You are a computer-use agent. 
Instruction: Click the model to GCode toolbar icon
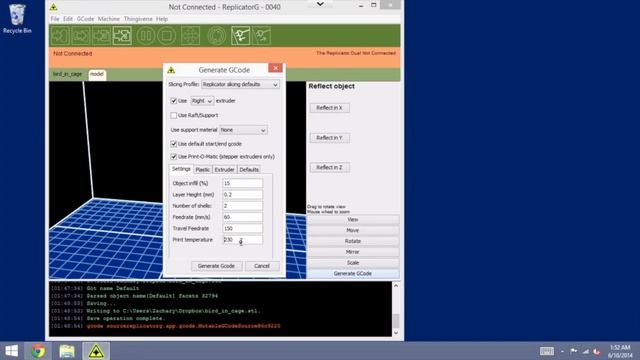click(x=122, y=36)
